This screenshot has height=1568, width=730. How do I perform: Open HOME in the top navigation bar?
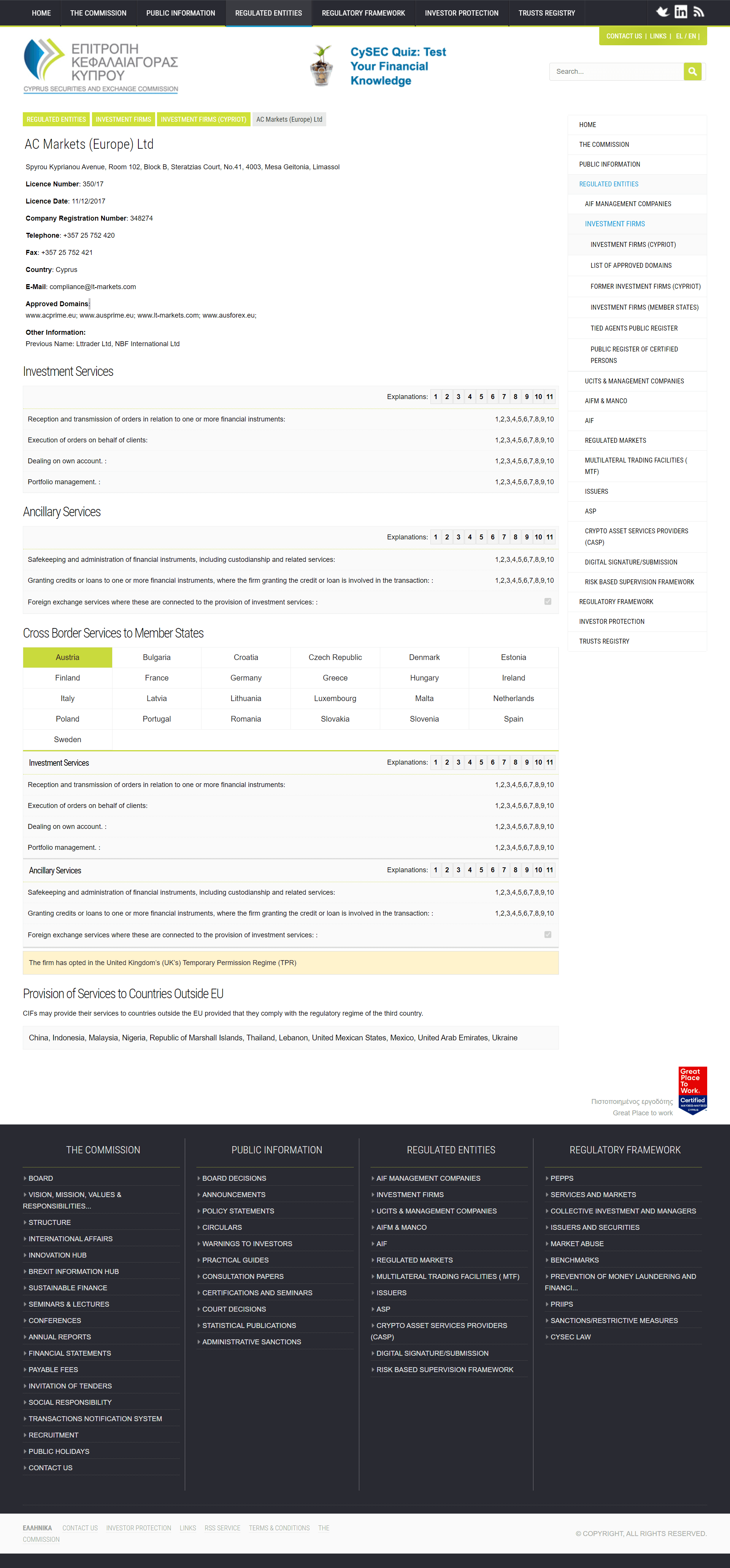pos(41,13)
